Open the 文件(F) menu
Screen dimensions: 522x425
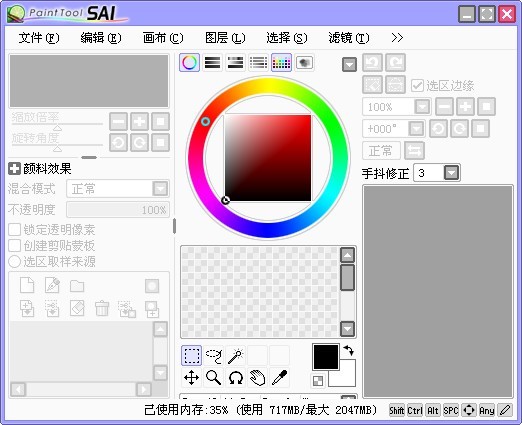point(39,38)
